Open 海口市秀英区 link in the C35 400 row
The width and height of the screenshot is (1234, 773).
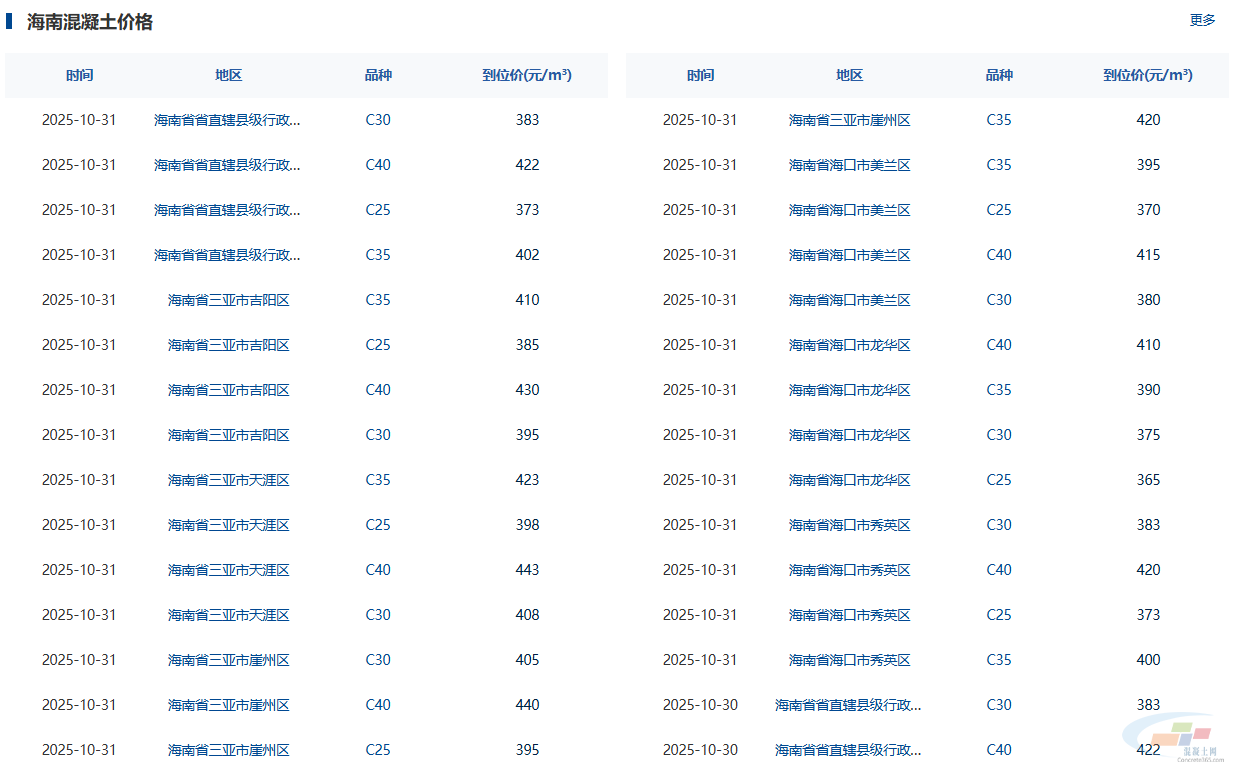coord(849,660)
